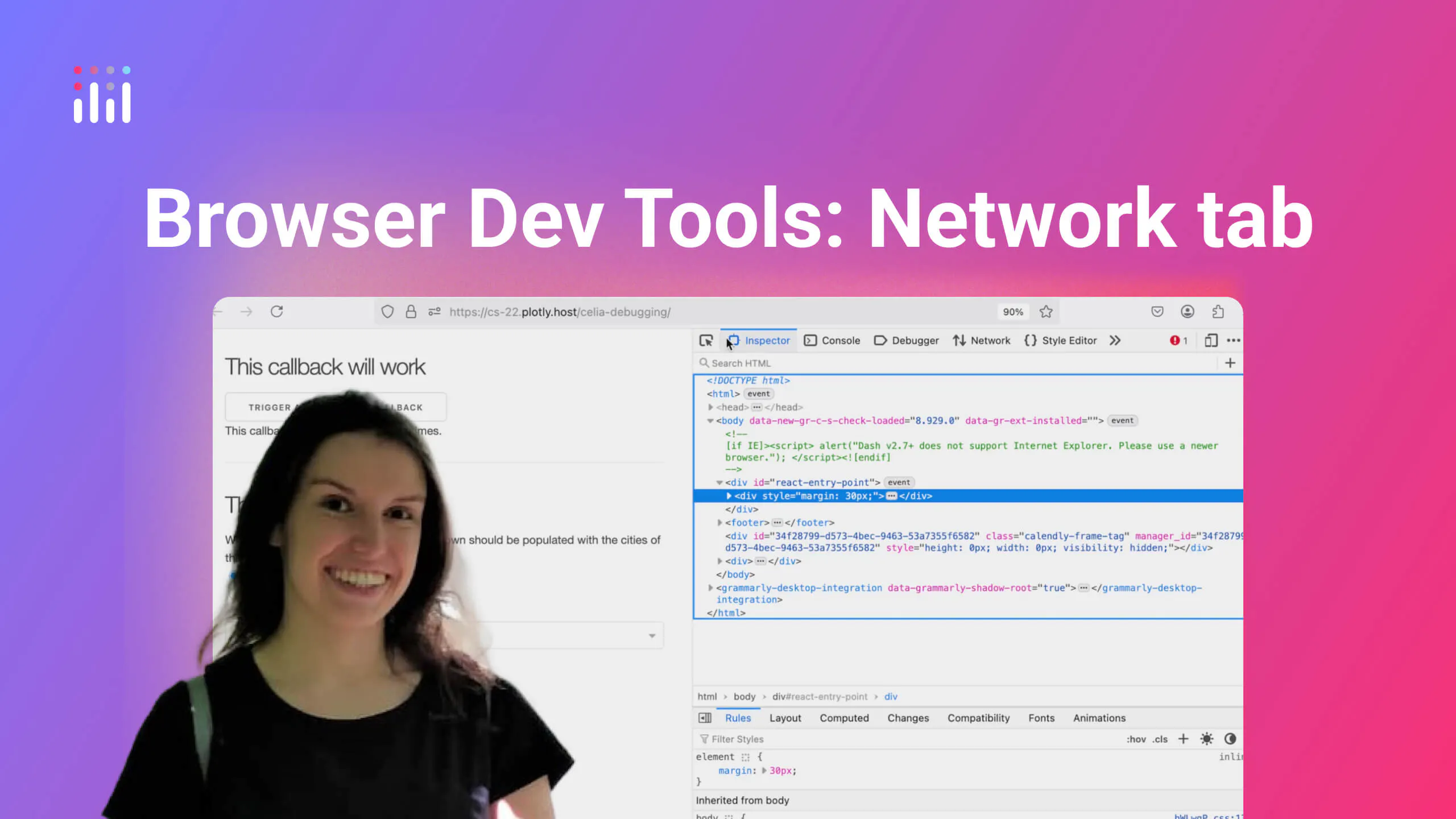The height and width of the screenshot is (819, 1456).
Task: Toggle responsive design mode icon
Action: pyautogui.click(x=1211, y=340)
